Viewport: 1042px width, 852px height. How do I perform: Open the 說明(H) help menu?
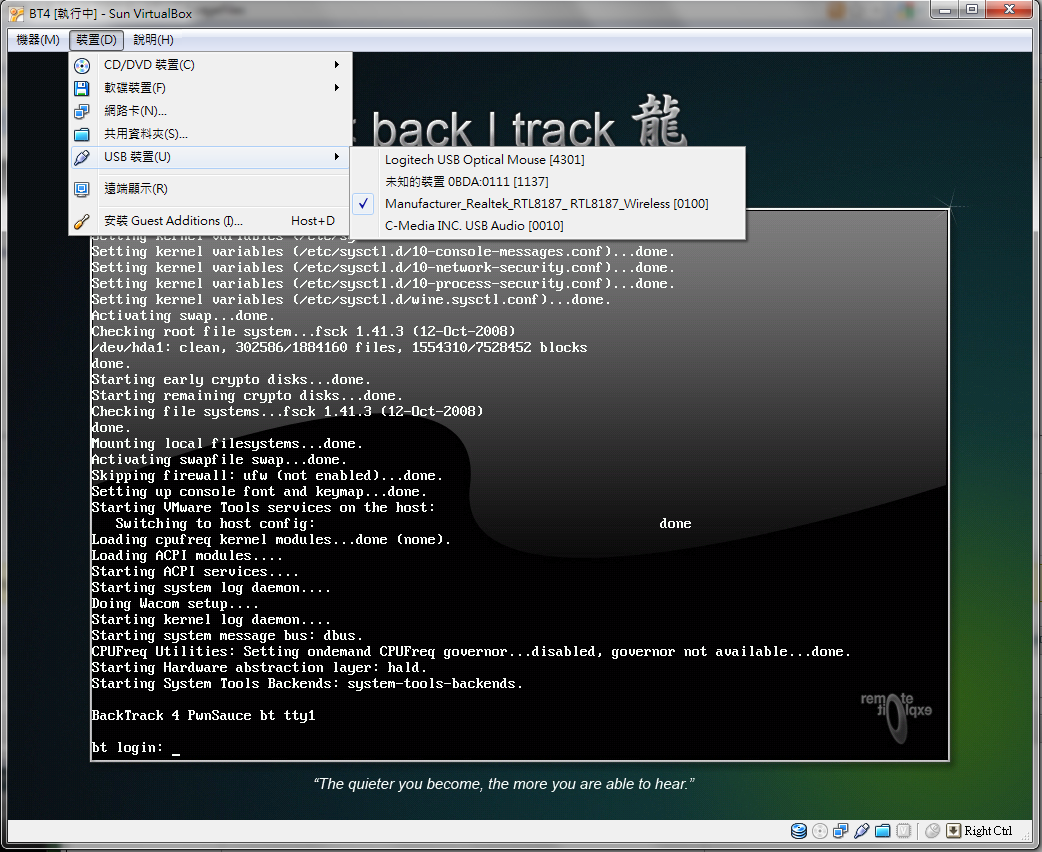tap(154, 40)
